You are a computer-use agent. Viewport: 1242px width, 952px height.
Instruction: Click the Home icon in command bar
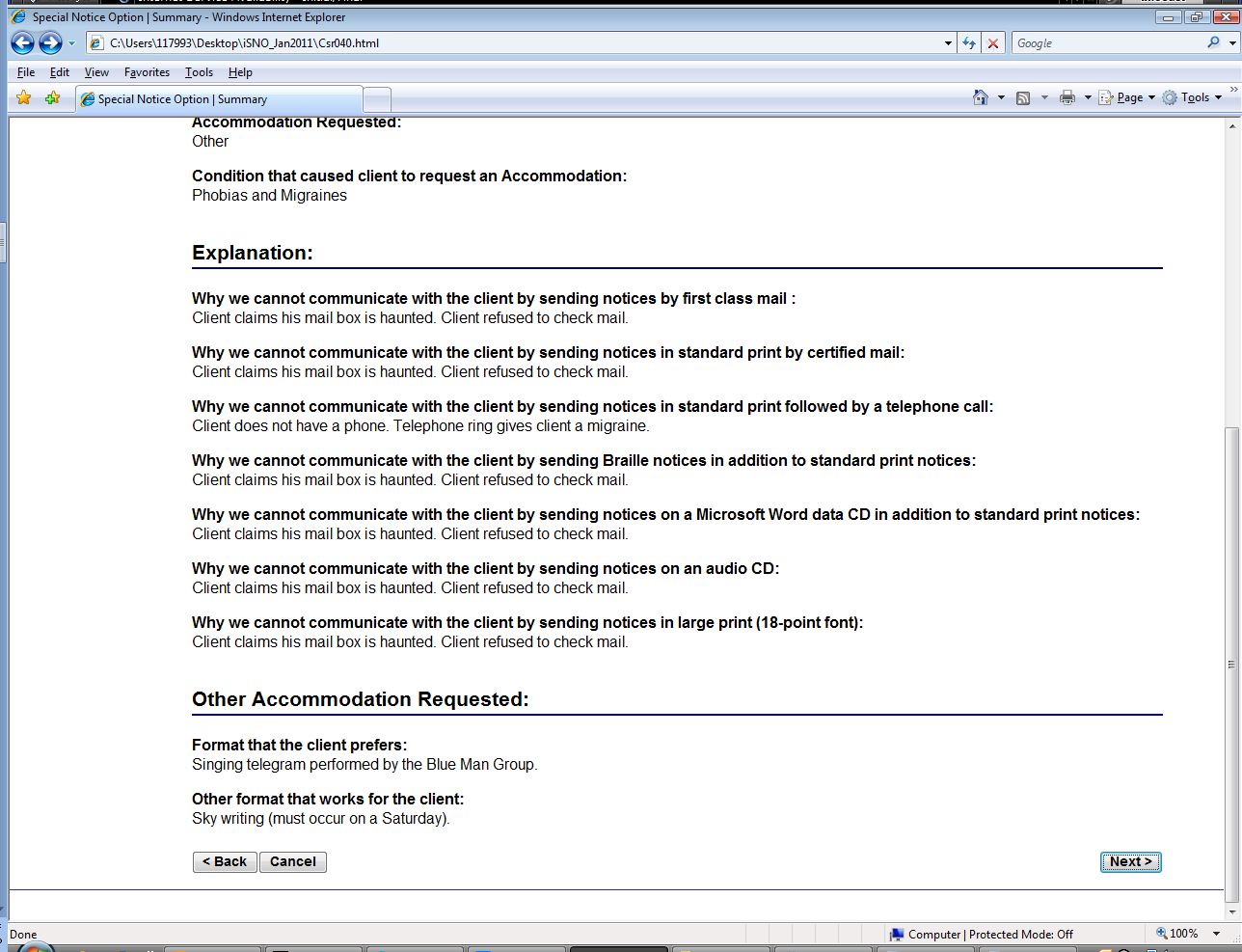[x=981, y=97]
